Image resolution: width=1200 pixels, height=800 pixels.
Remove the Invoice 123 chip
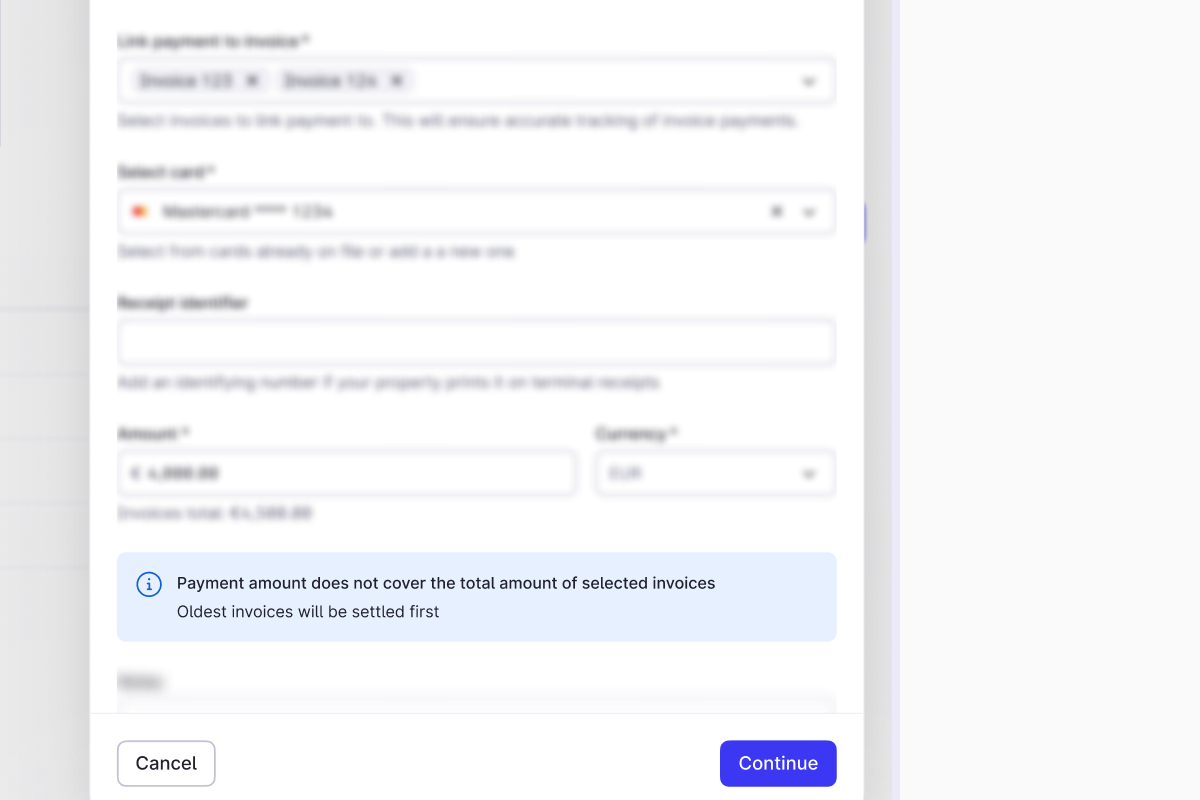(252, 81)
